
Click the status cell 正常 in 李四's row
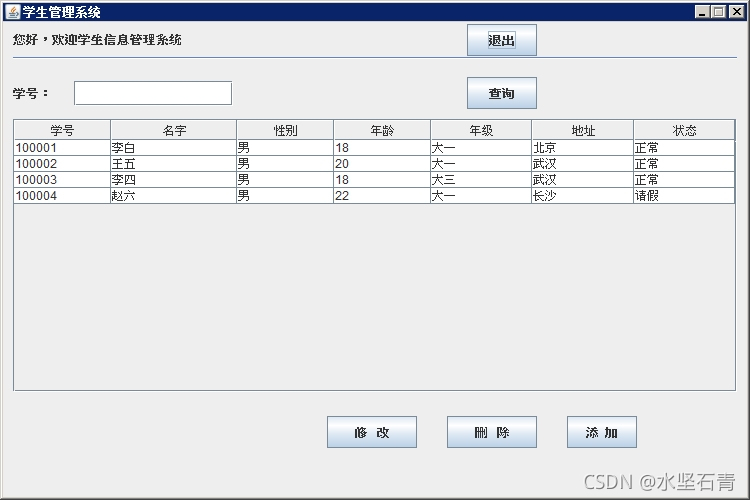[684, 179]
